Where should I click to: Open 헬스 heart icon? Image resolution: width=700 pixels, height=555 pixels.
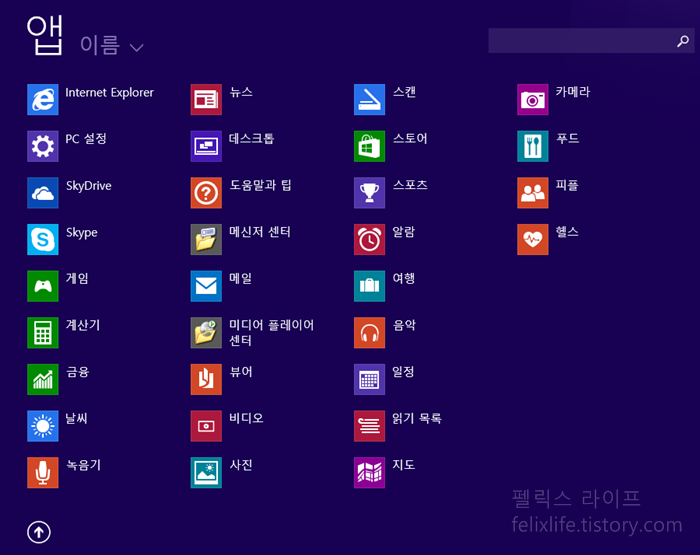click(x=533, y=239)
